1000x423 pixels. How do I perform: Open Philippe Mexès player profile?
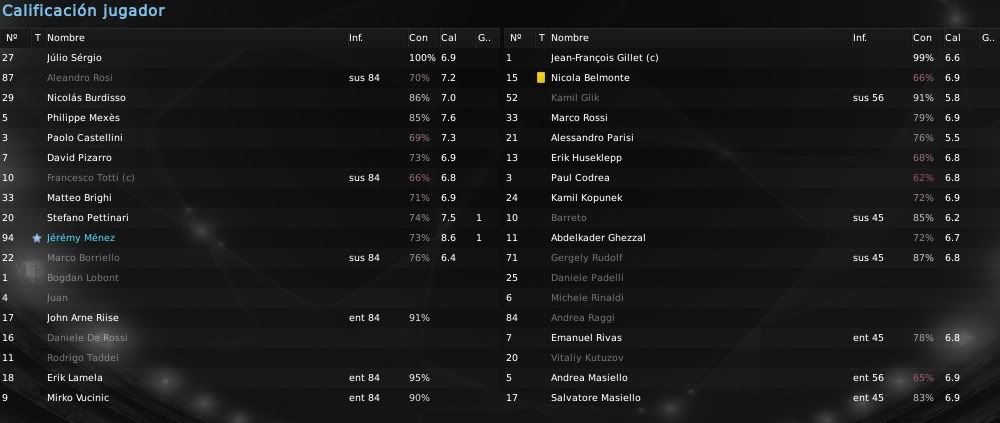point(84,118)
